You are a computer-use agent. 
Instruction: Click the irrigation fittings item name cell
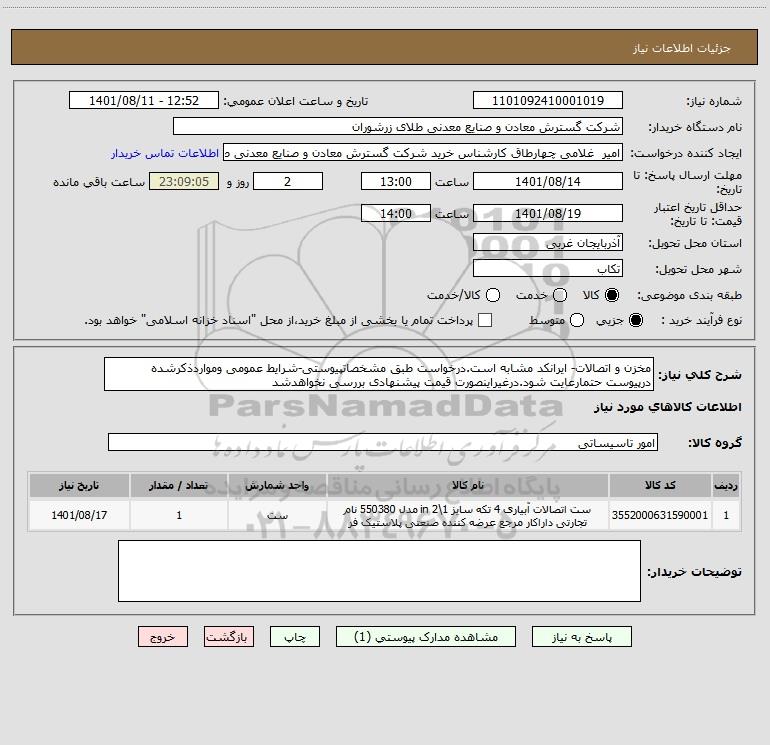(468, 515)
